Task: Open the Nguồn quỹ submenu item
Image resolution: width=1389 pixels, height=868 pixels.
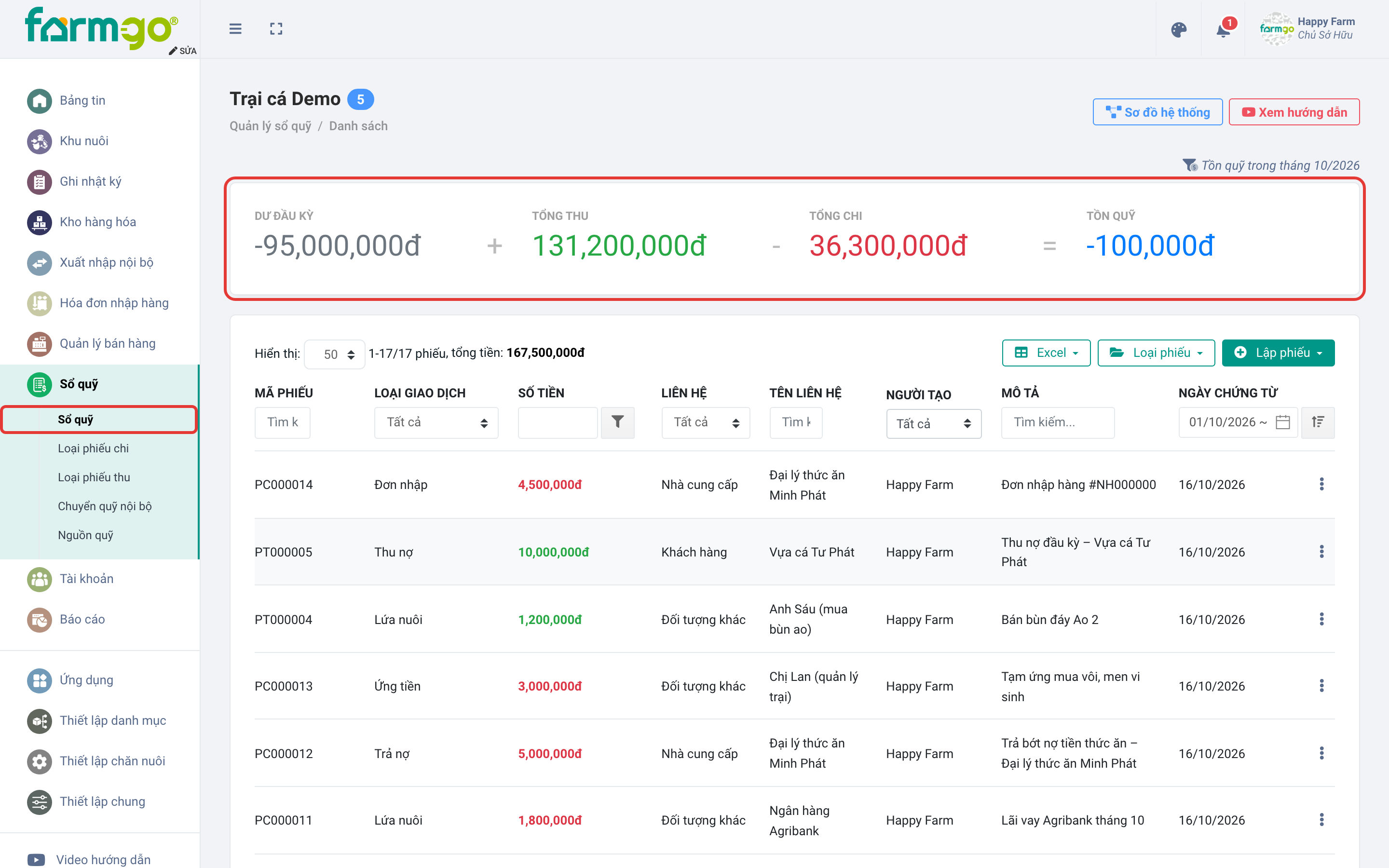Action: (85, 534)
